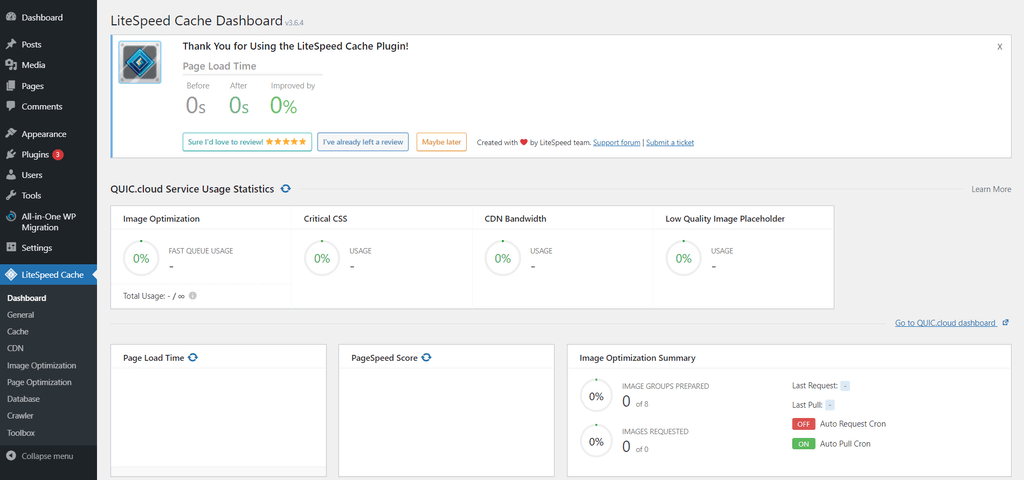Click the external link icon beside QUIC.cloud dashboard

click(1005, 323)
